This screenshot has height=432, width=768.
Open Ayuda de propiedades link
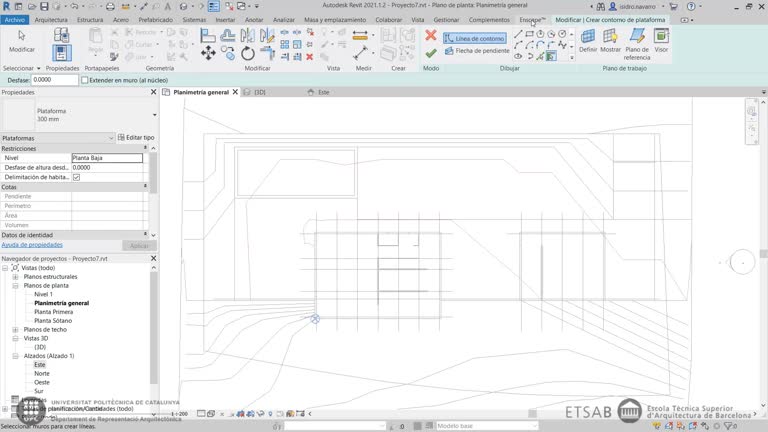coord(32,244)
